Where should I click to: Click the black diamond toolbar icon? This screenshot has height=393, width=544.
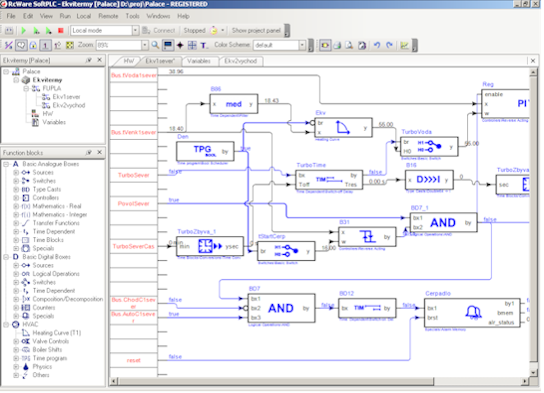[180, 45]
